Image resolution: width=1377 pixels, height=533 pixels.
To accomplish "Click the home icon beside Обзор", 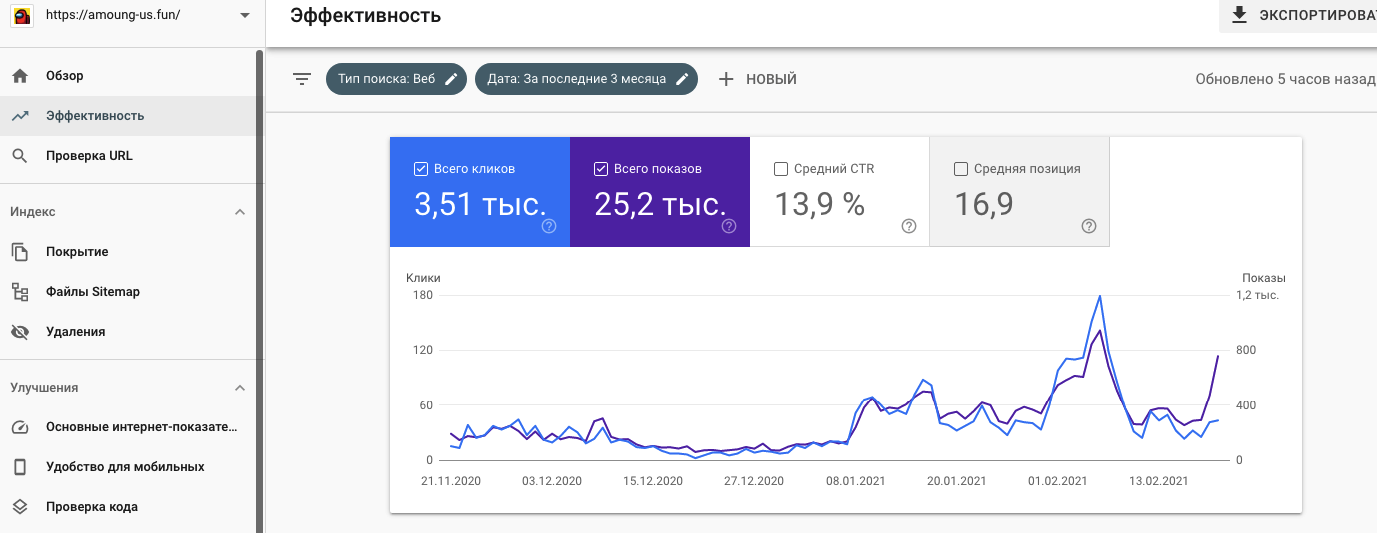I will pyautogui.click(x=19, y=76).
